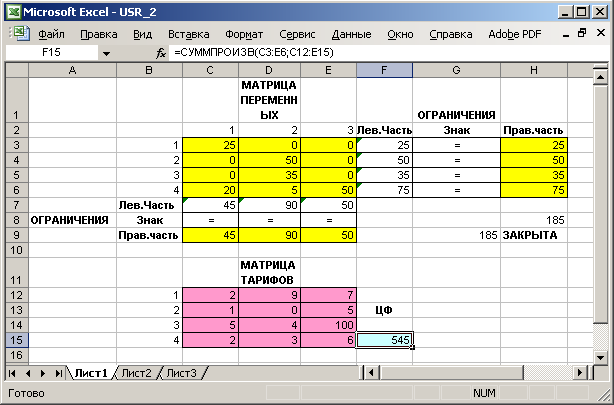
Task: Click the vertical scrollbar up arrow
Action: 601,76
